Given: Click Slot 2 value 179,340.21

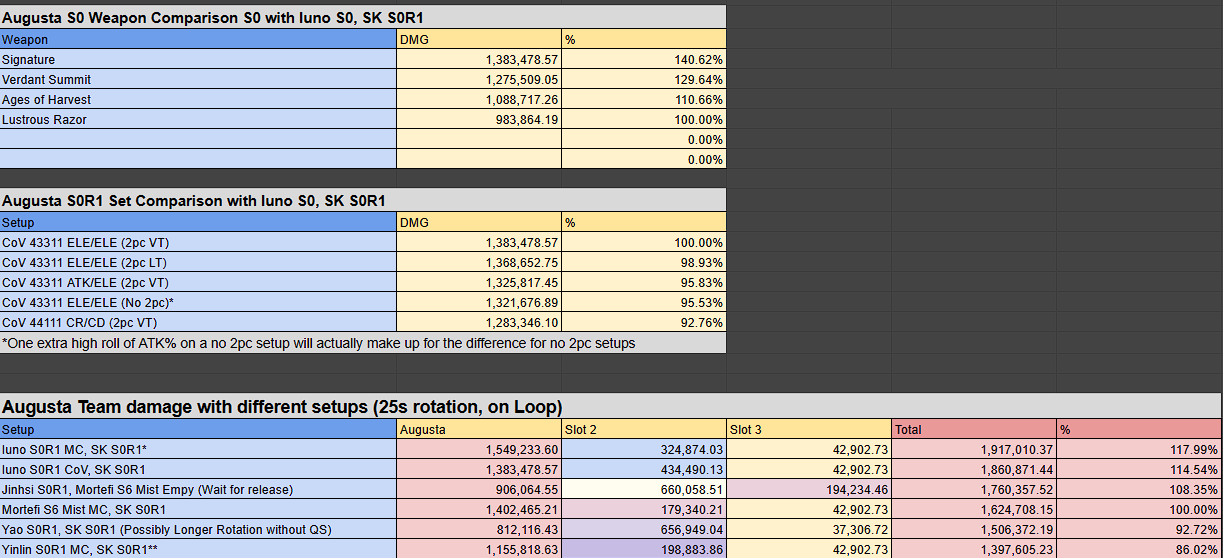Looking at the screenshot, I should click(644, 510).
